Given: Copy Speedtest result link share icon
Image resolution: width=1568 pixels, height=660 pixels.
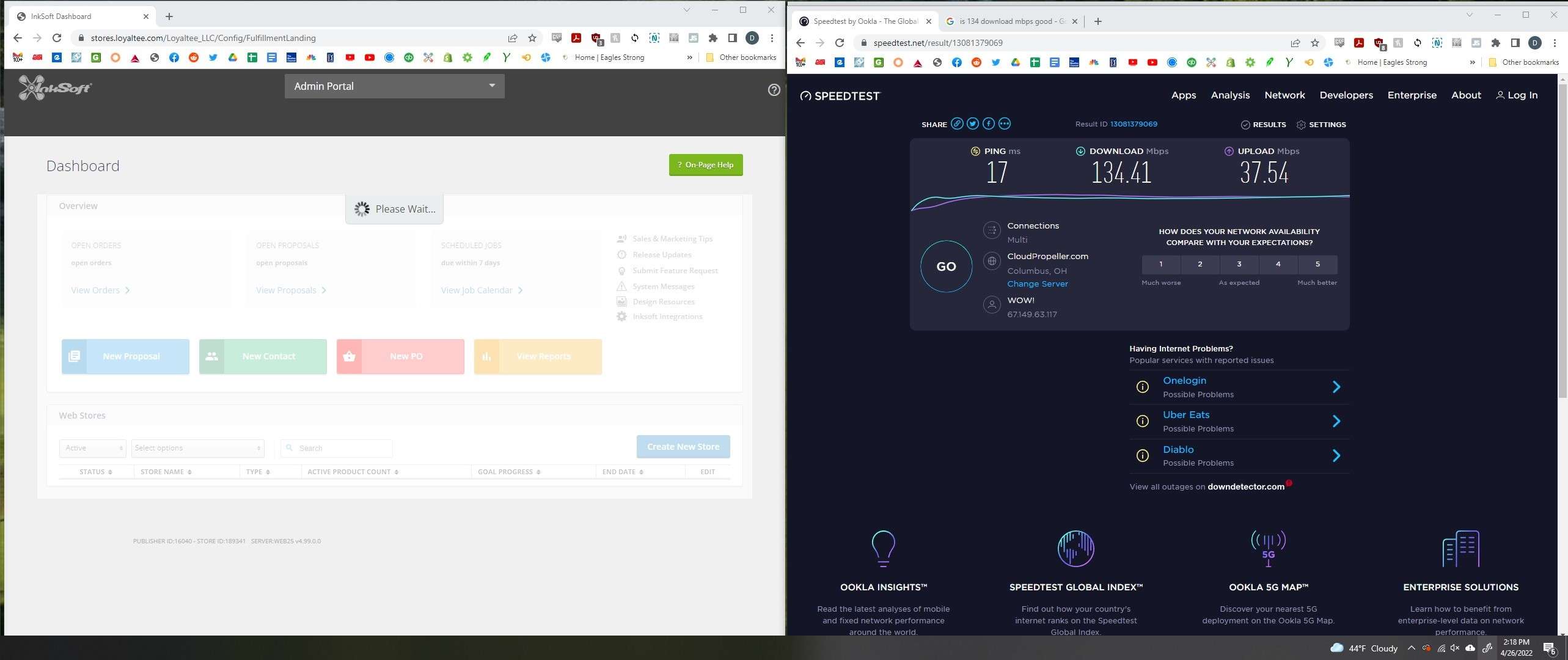Looking at the screenshot, I should click(957, 124).
